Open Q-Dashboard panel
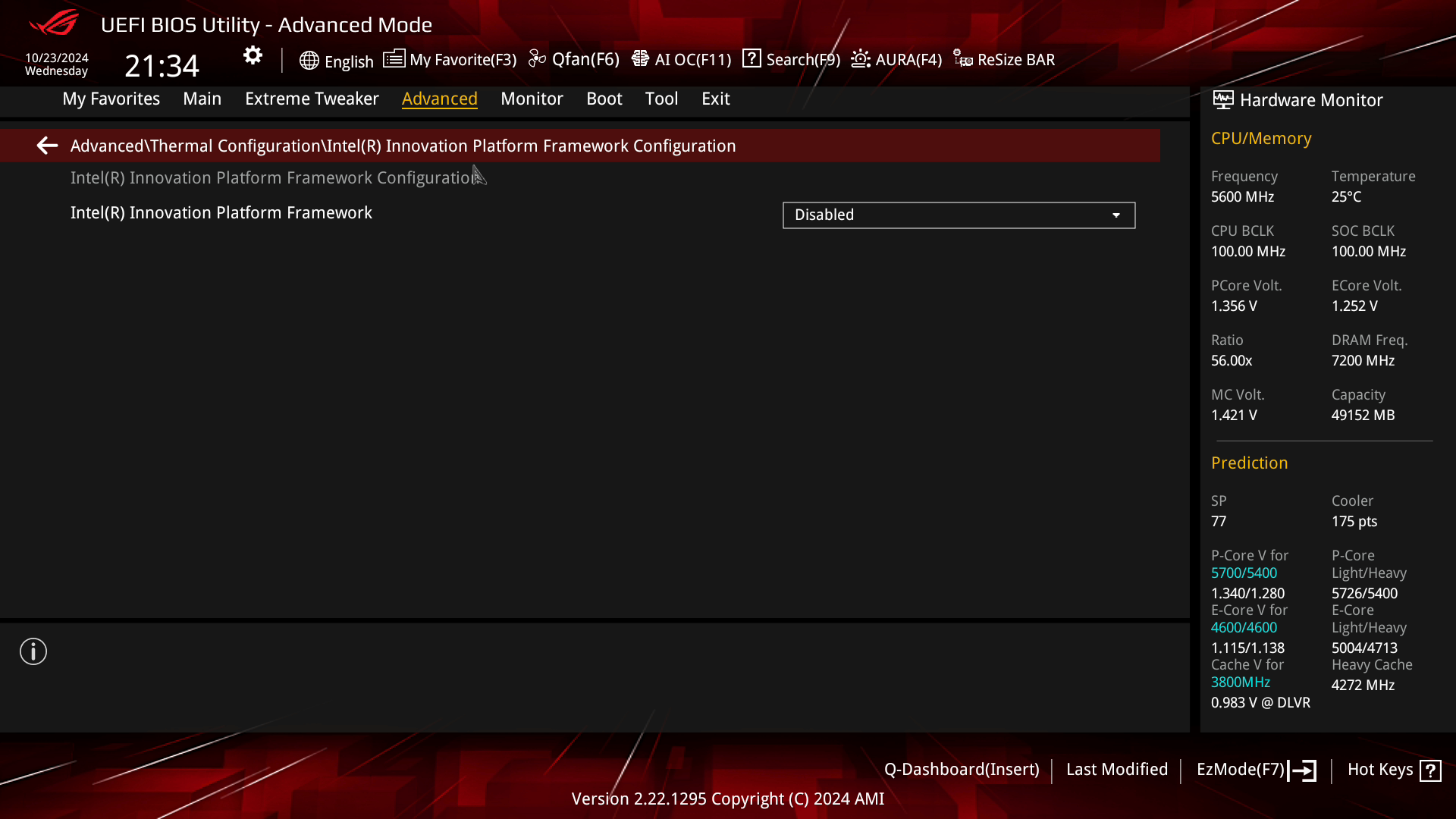 pyautogui.click(x=960, y=769)
